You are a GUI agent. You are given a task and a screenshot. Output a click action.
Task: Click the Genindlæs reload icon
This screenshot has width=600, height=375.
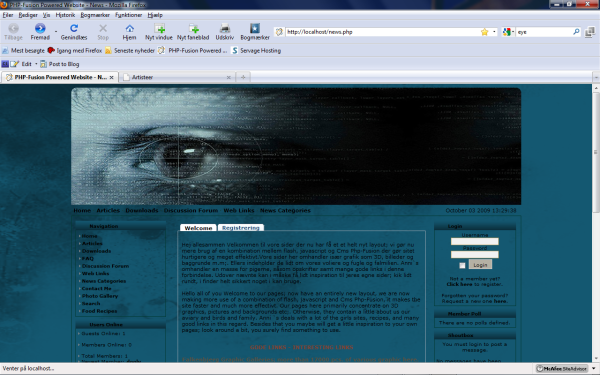coord(74,28)
